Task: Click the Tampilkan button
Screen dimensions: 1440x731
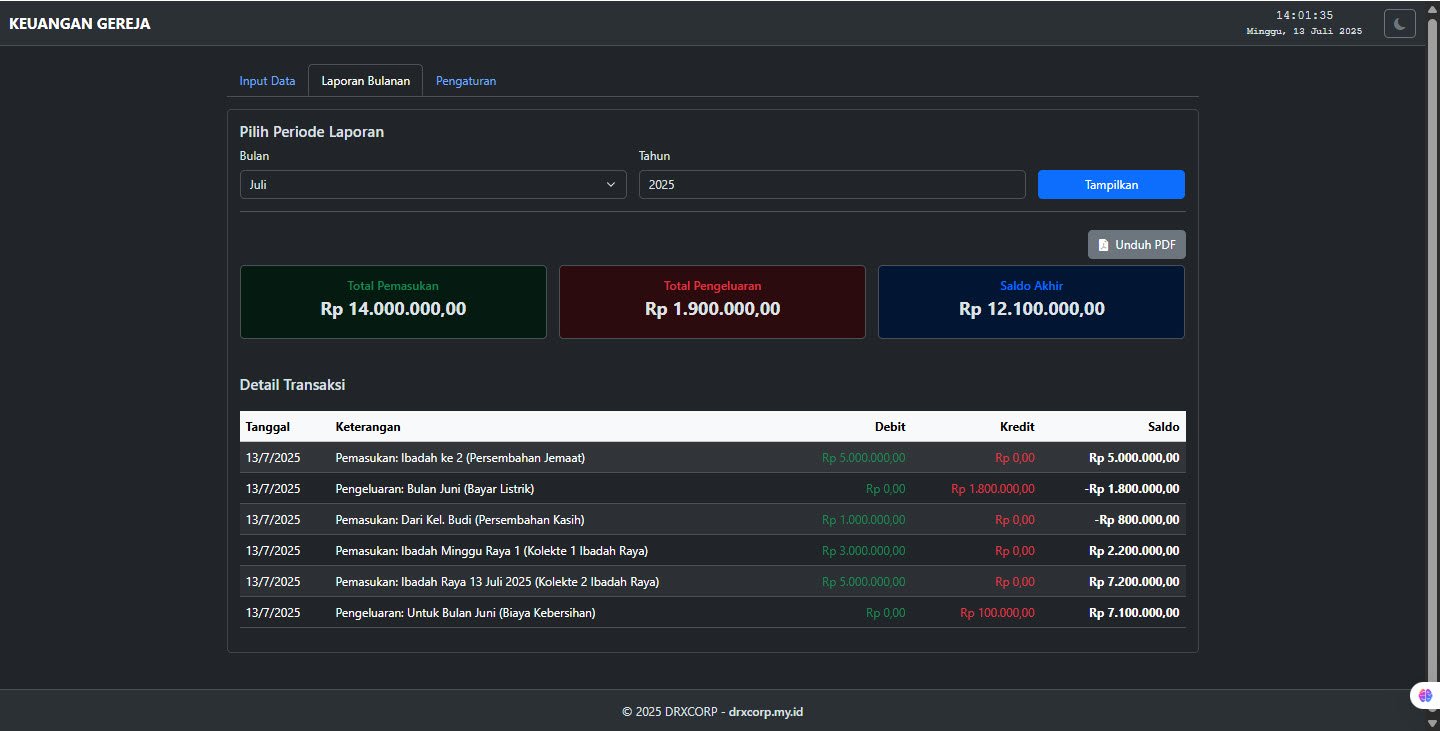Action: 1111,185
